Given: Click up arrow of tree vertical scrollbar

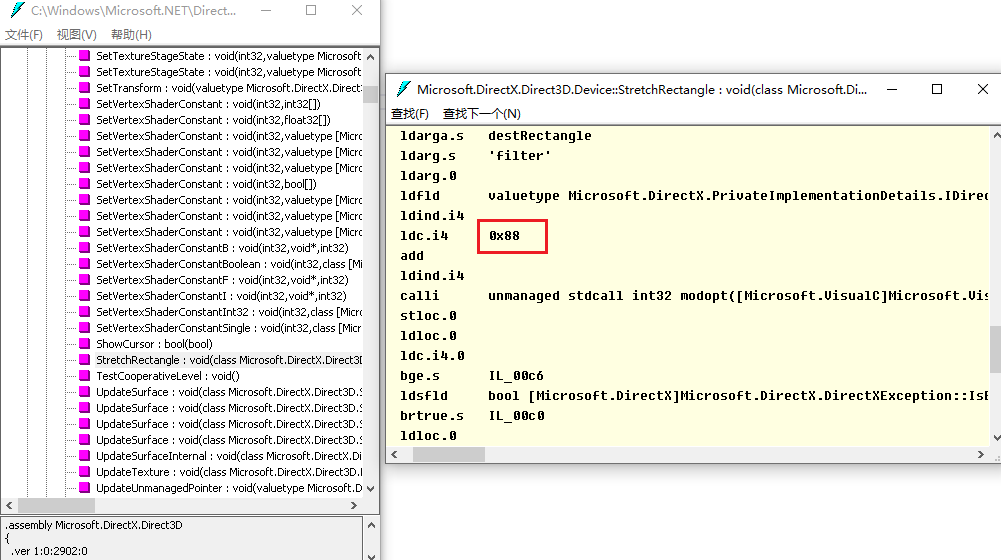Looking at the screenshot, I should [370, 57].
